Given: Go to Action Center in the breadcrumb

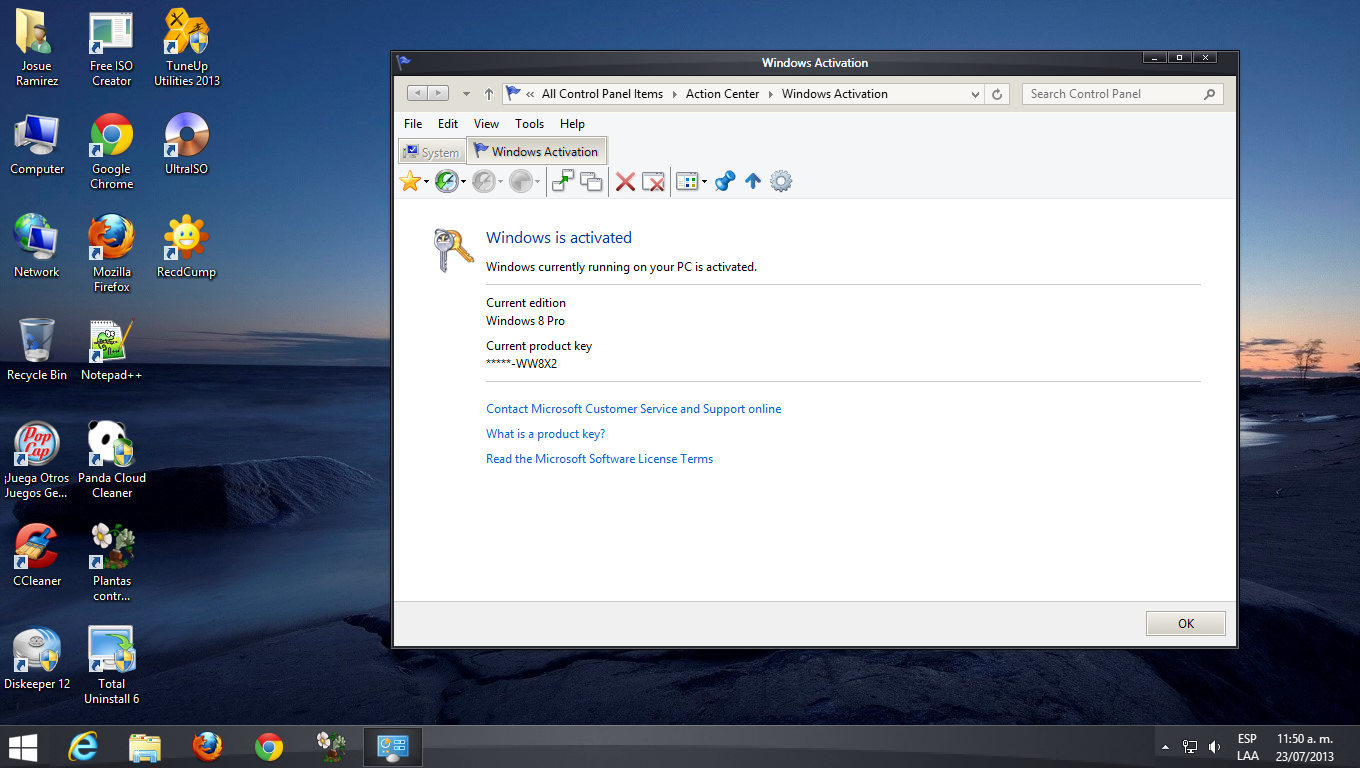Looking at the screenshot, I should 723,94.
